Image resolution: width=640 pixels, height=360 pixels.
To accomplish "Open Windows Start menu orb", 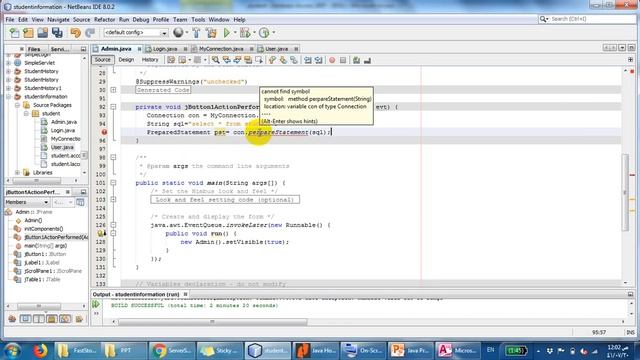I will (x=12, y=351).
